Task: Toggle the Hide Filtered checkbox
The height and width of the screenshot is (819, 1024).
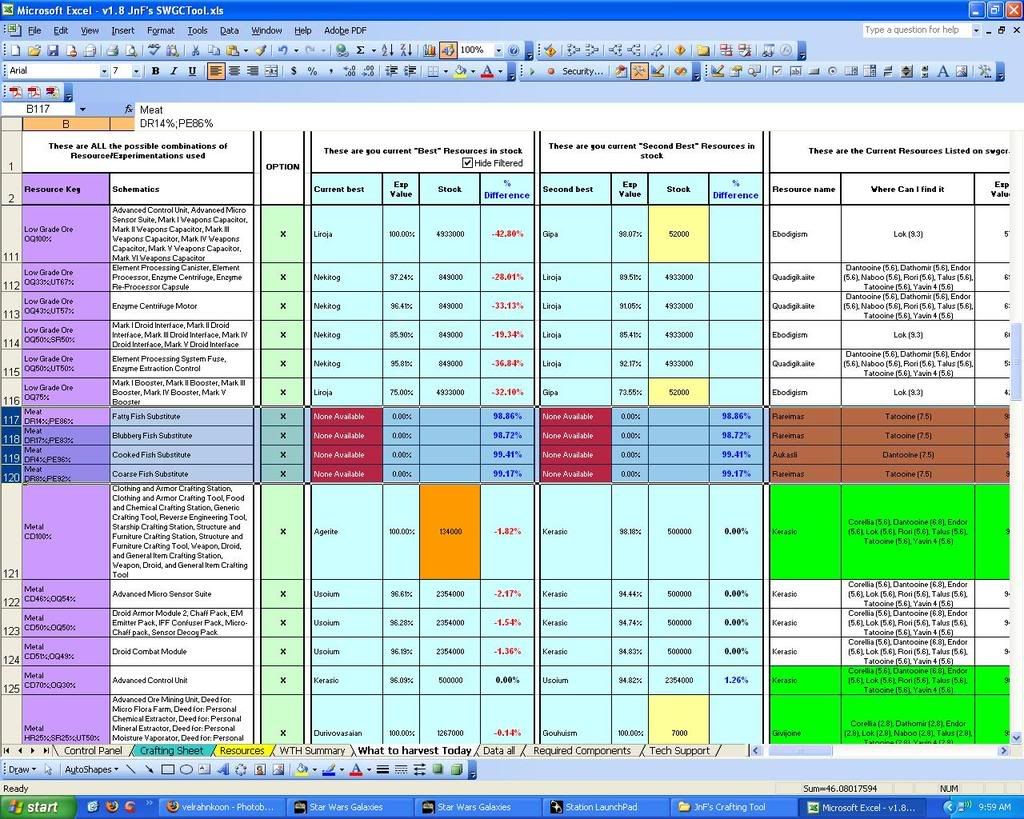Action: (467, 163)
